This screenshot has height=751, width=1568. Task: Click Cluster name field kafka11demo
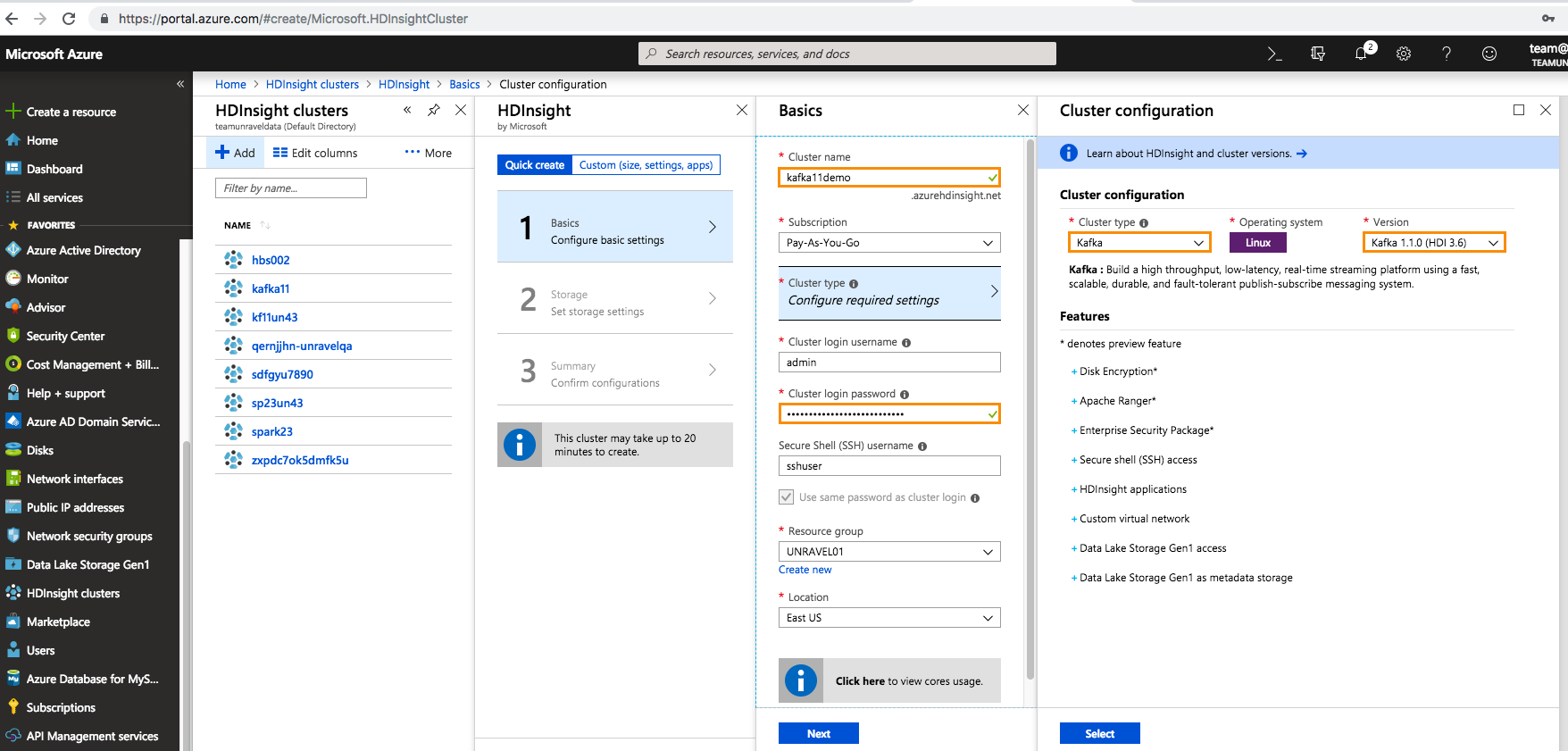[889, 177]
